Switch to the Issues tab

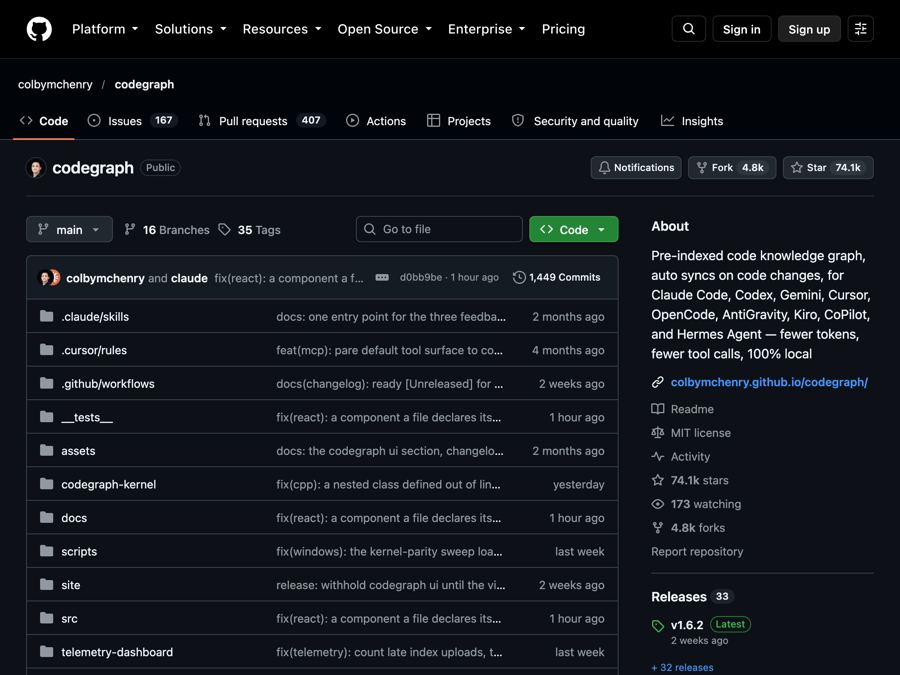pos(132,121)
